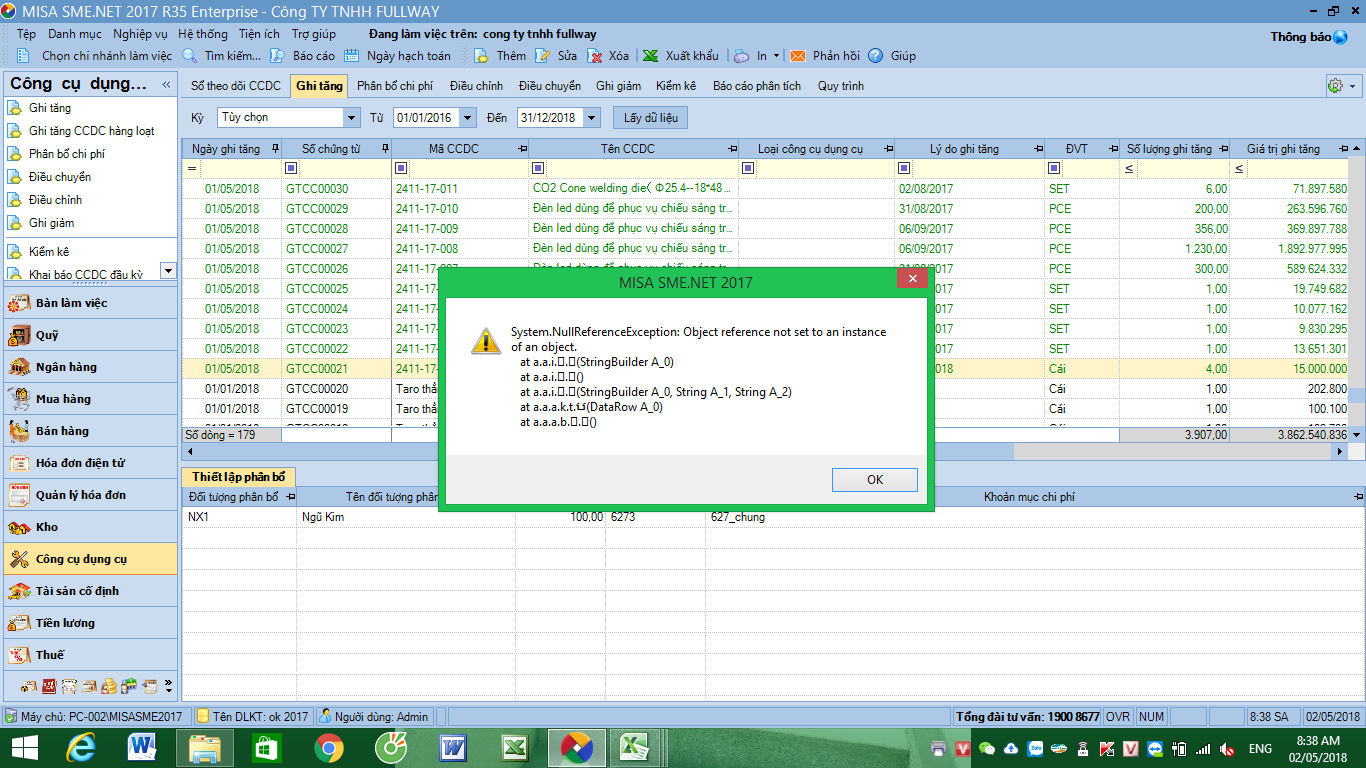
Task: Open the Bàn làm việc module
Action: point(90,303)
